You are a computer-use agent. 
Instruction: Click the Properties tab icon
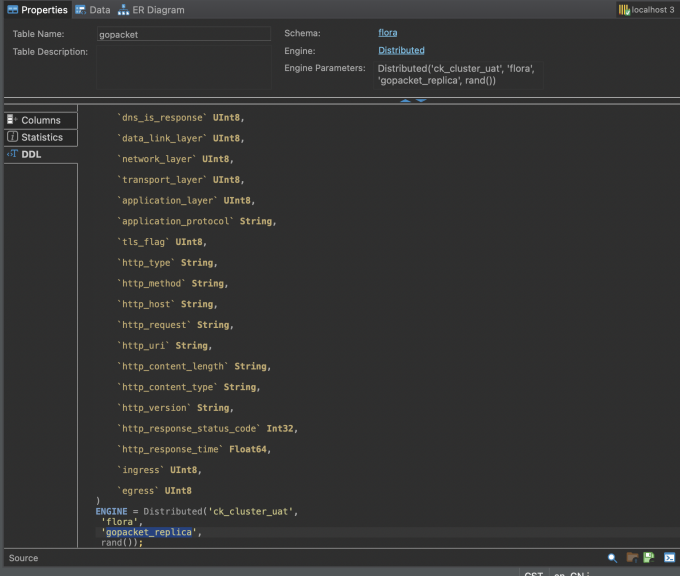click(13, 10)
